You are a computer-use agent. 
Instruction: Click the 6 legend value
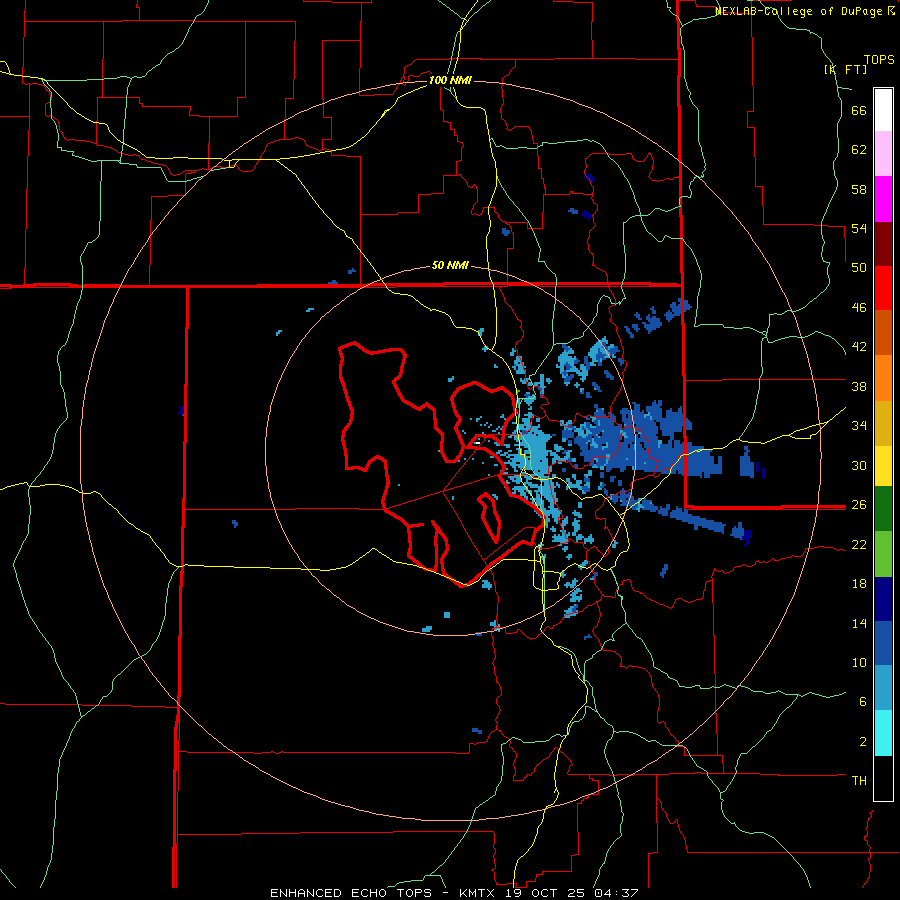click(863, 701)
